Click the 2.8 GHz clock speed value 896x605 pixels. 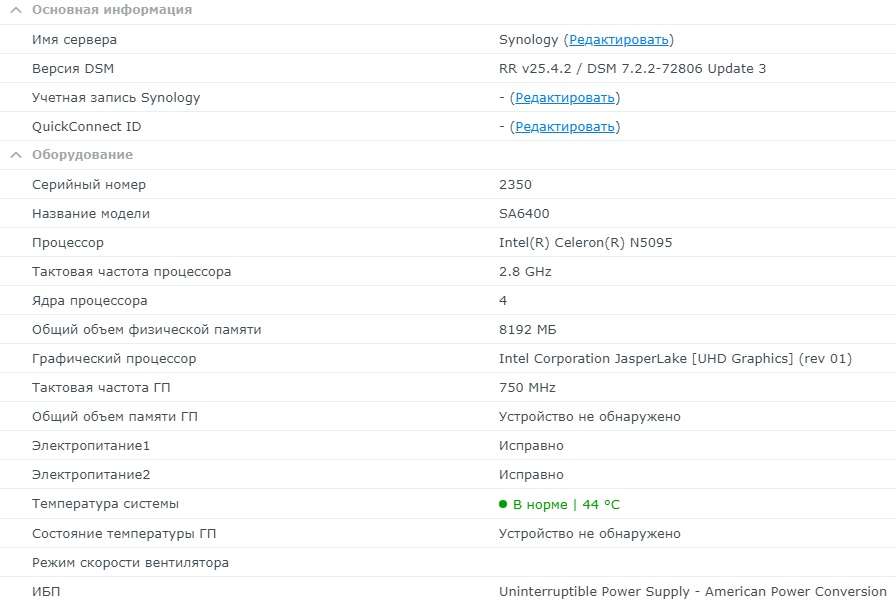pos(525,272)
